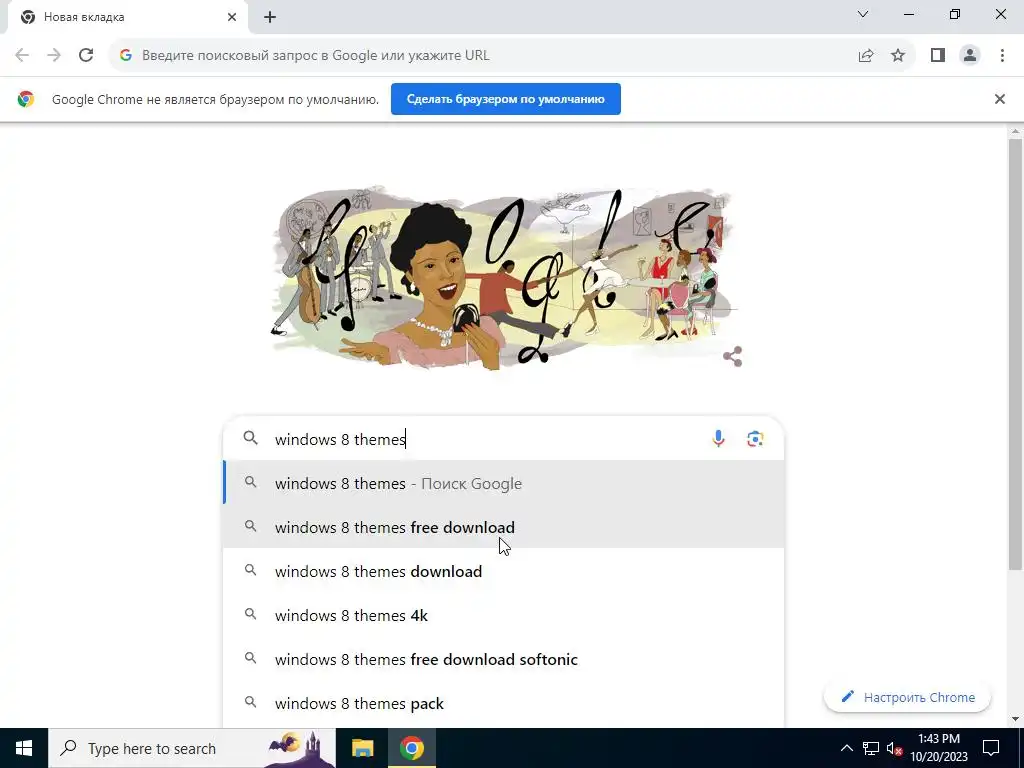
Task: Pick suggestion windows 8 themes download
Action: click(503, 571)
